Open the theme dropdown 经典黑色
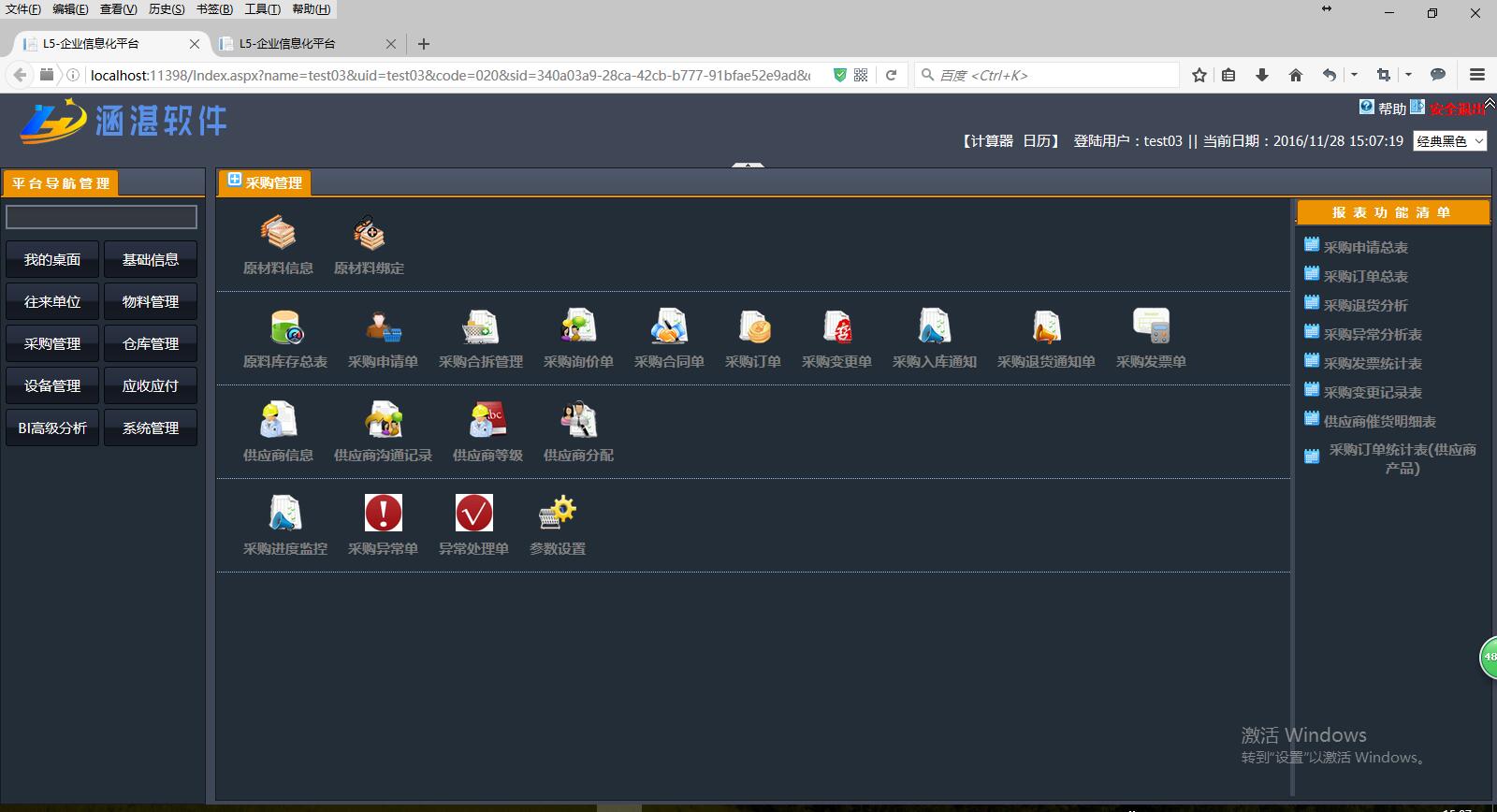 pyautogui.click(x=1449, y=141)
